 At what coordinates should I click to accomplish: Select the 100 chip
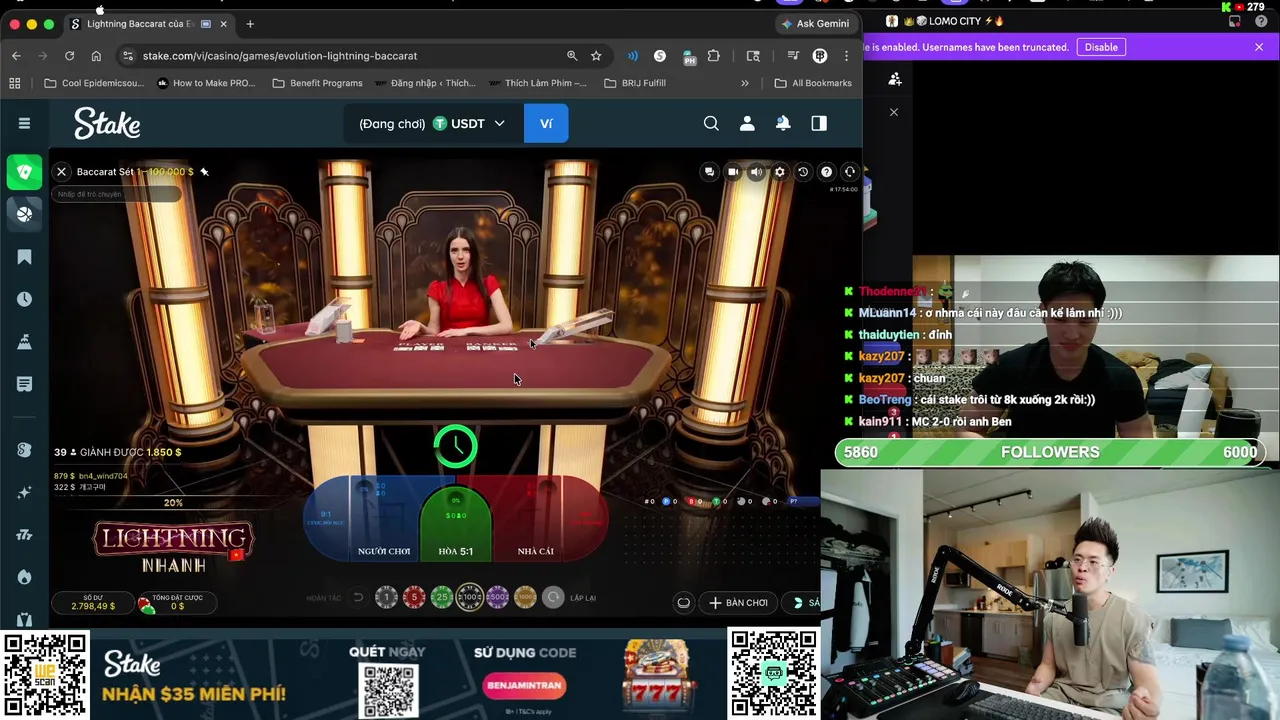(x=469, y=598)
